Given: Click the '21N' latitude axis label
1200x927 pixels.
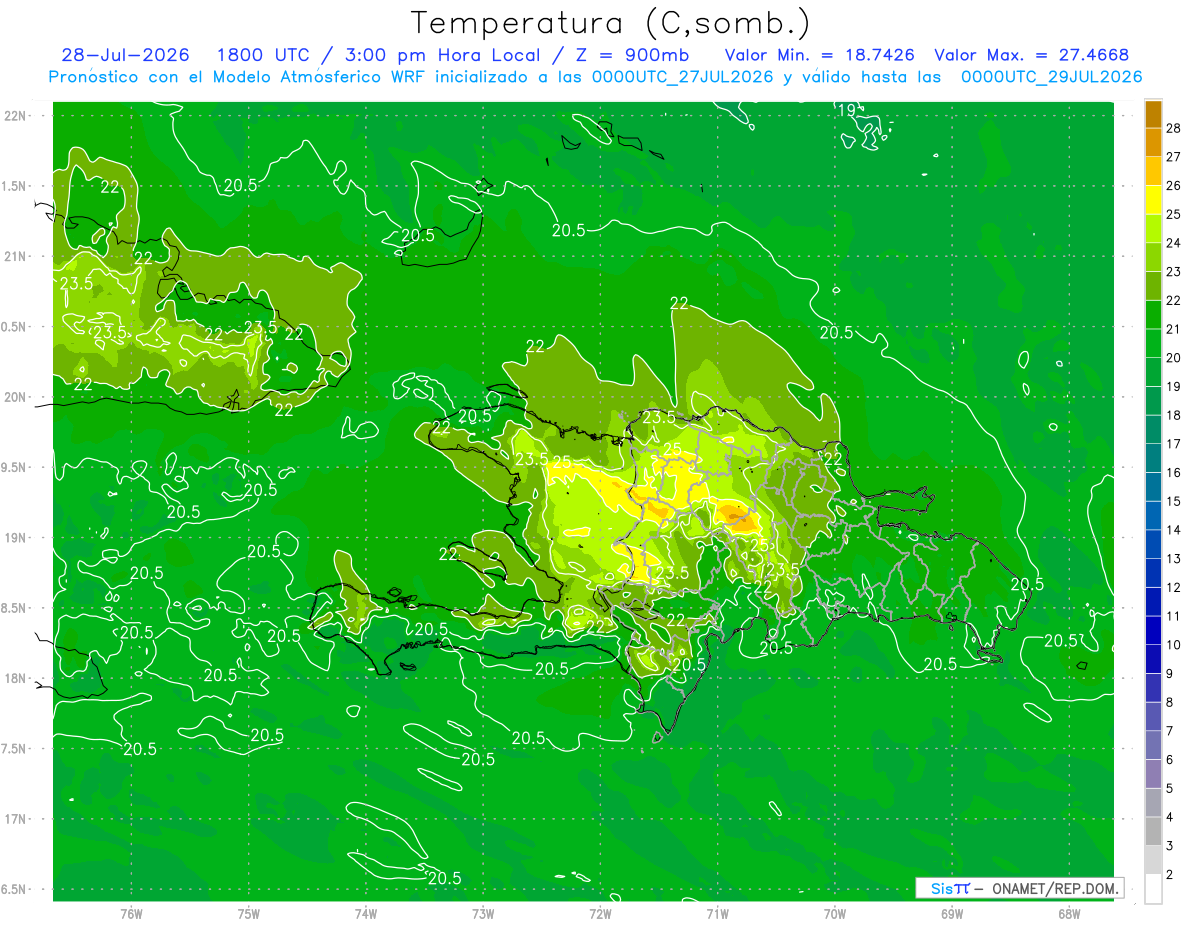Looking at the screenshot, I should coord(15,256).
